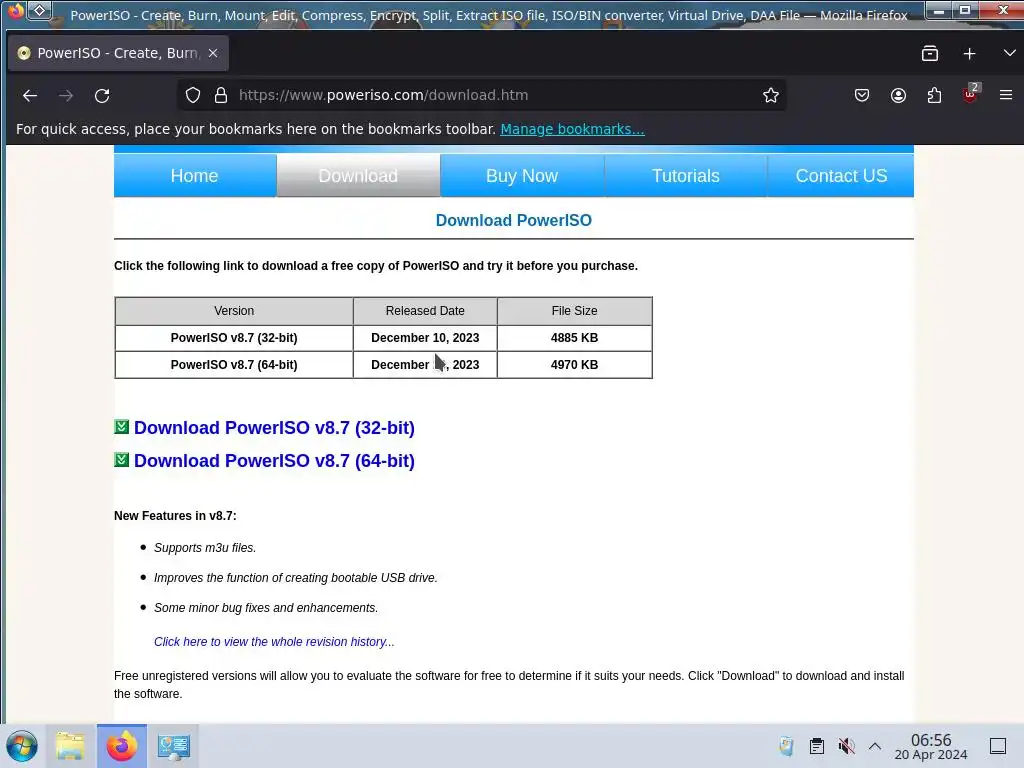Click the '4970 KB' file size cell
Viewport: 1024px width, 768px height.
575,365
